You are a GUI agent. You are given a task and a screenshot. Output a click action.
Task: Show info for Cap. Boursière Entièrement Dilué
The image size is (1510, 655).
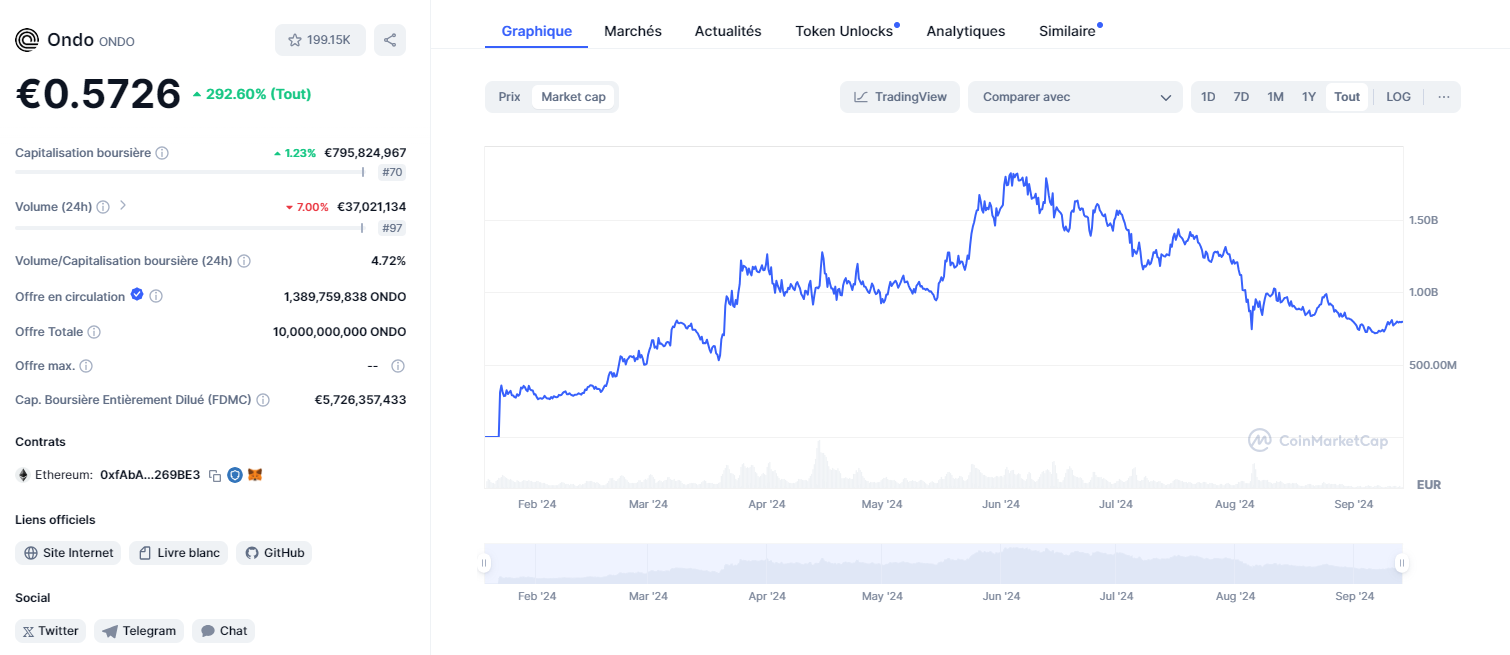[263, 400]
